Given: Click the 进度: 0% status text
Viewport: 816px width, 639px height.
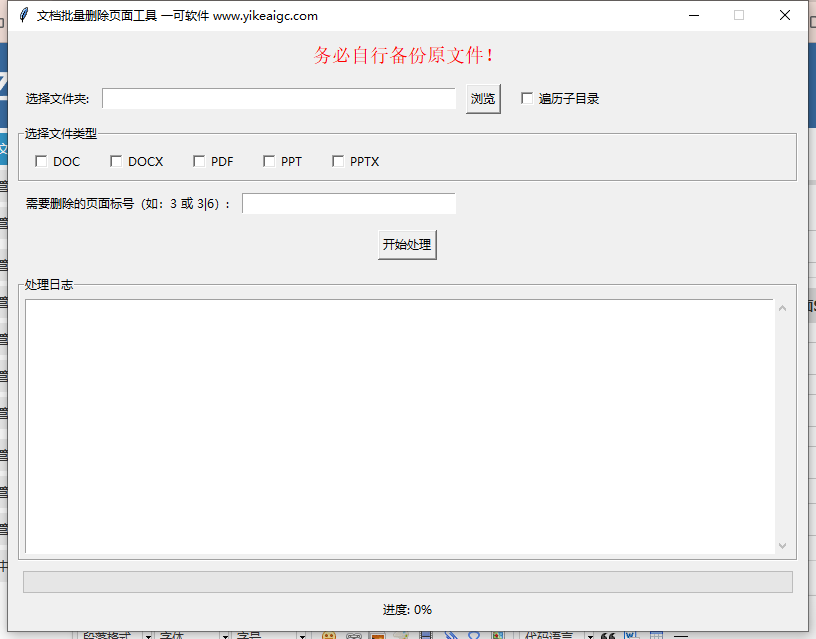Looking at the screenshot, I should 407,610.
